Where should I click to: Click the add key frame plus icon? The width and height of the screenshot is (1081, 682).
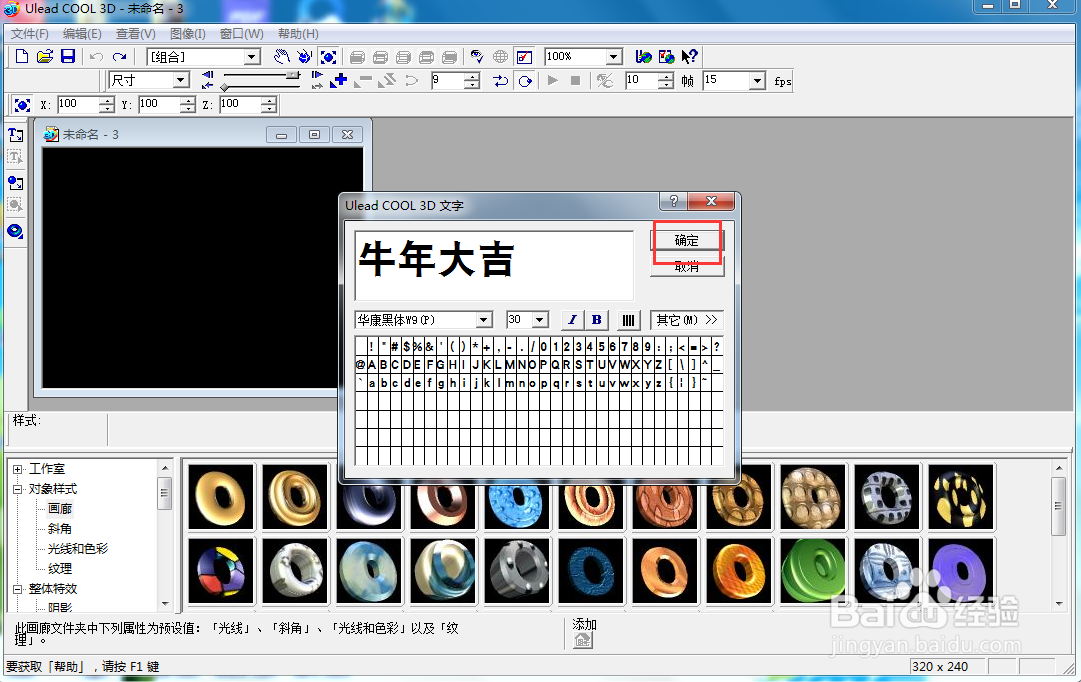[x=339, y=81]
